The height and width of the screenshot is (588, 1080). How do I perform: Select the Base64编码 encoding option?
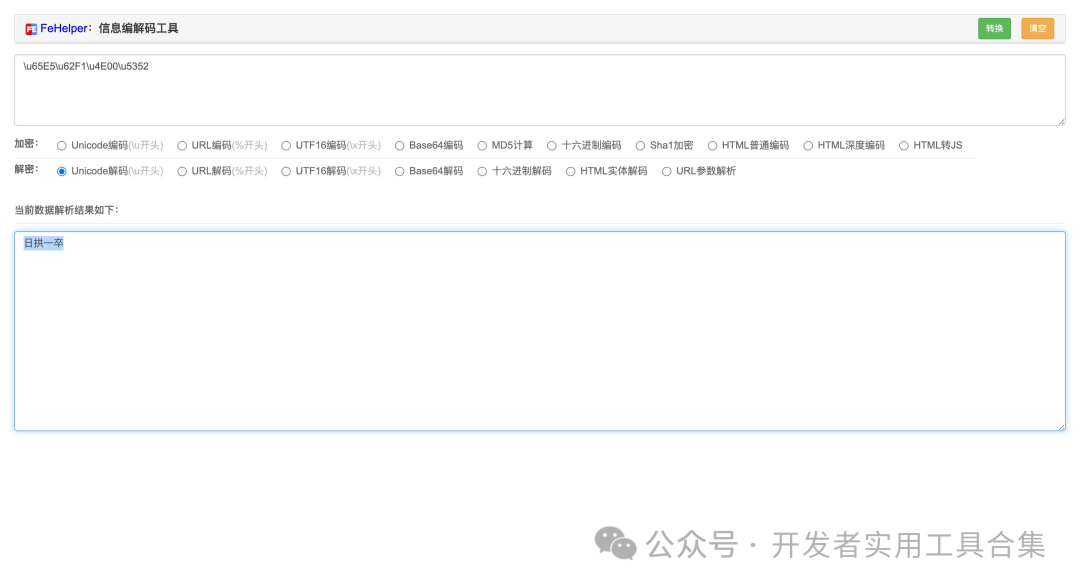pyautogui.click(x=399, y=145)
